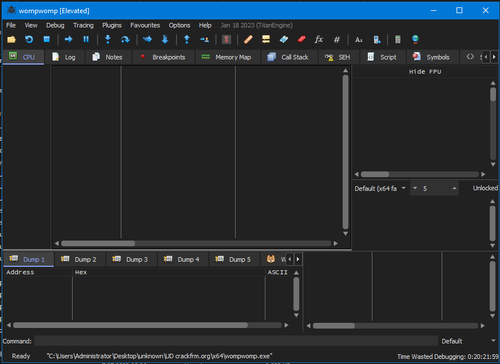Click the Address column header in dump
The height and width of the screenshot is (364, 500).
coord(38,272)
